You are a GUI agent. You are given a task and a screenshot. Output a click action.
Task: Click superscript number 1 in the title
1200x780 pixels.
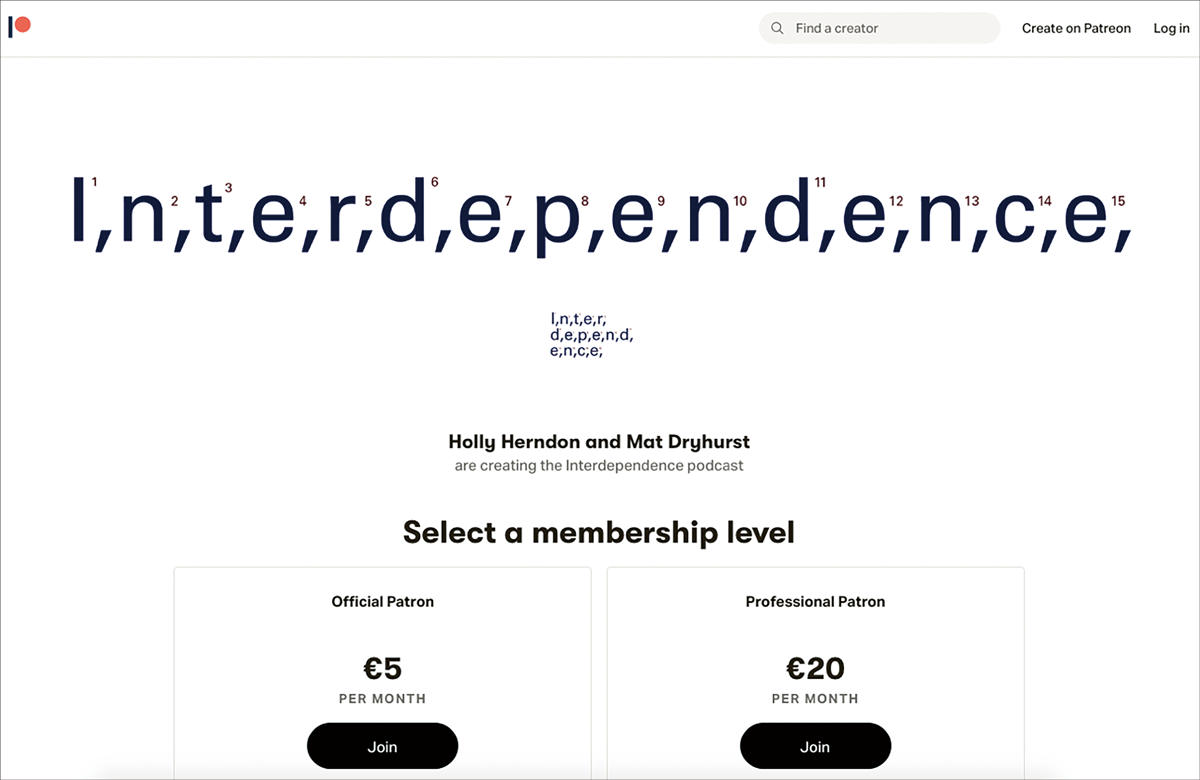pyautogui.click(x=94, y=182)
